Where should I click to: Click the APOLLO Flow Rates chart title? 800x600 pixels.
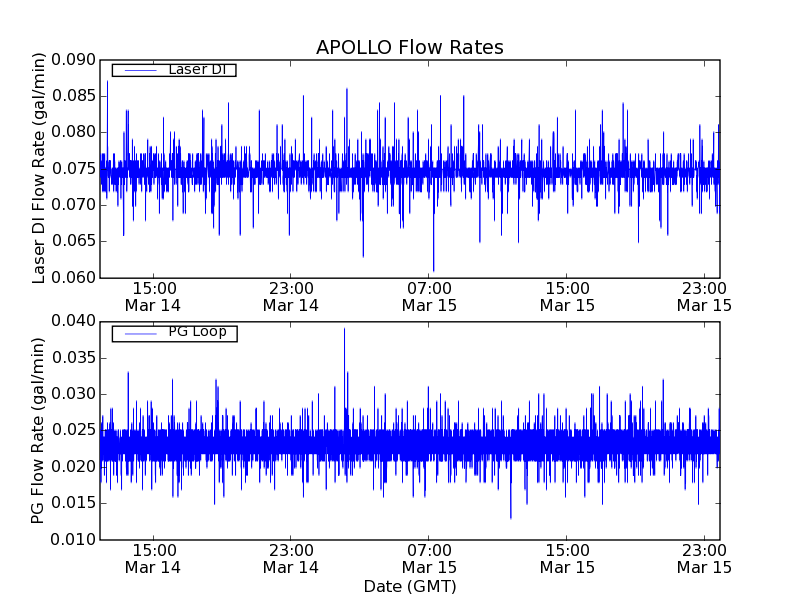click(409, 48)
